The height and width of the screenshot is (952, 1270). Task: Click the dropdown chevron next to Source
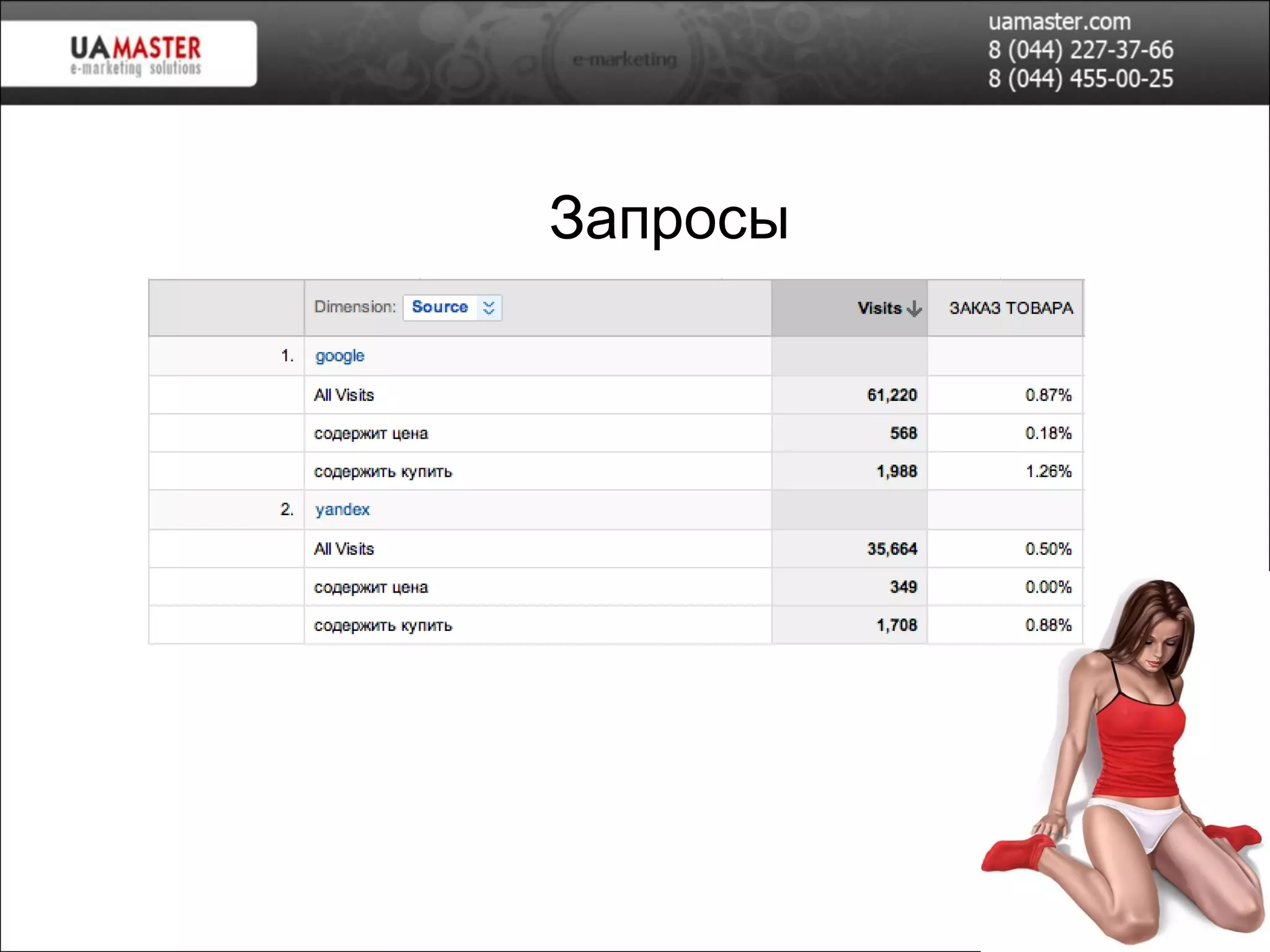point(489,308)
